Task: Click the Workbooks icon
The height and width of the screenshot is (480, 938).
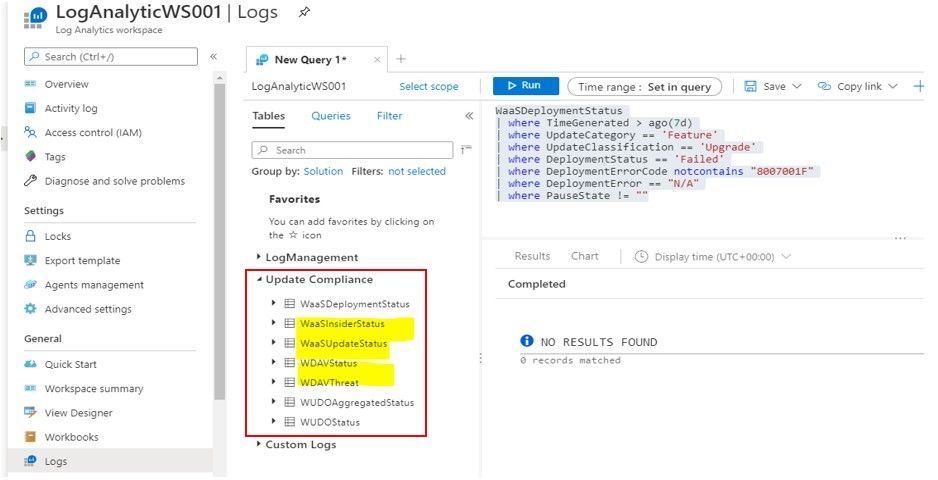Action: tap(31, 437)
